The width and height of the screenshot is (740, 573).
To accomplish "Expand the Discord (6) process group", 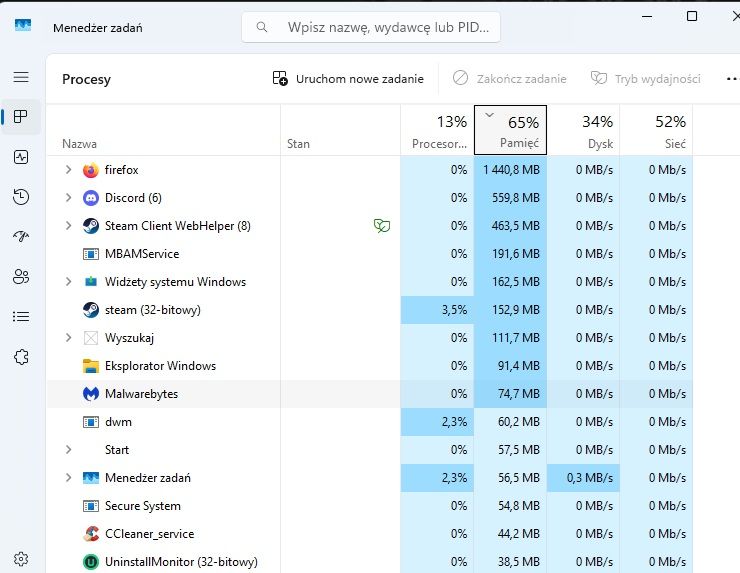I will coord(68,197).
